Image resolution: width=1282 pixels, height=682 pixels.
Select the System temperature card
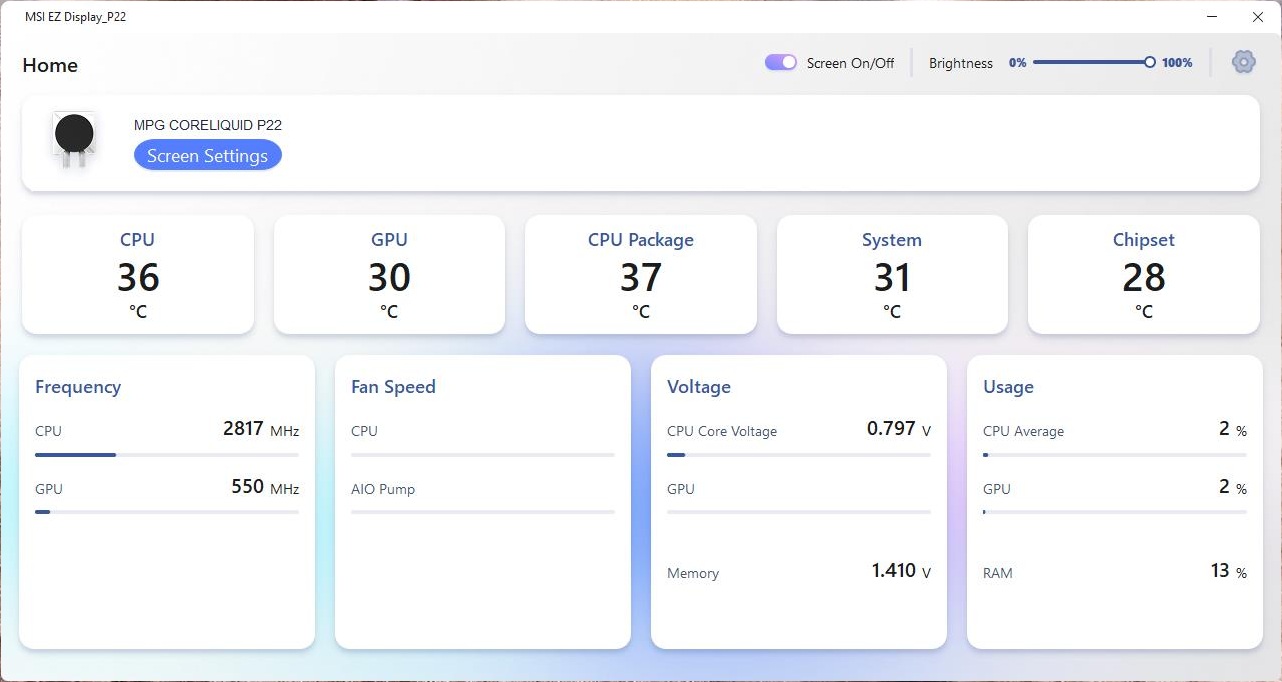point(892,274)
